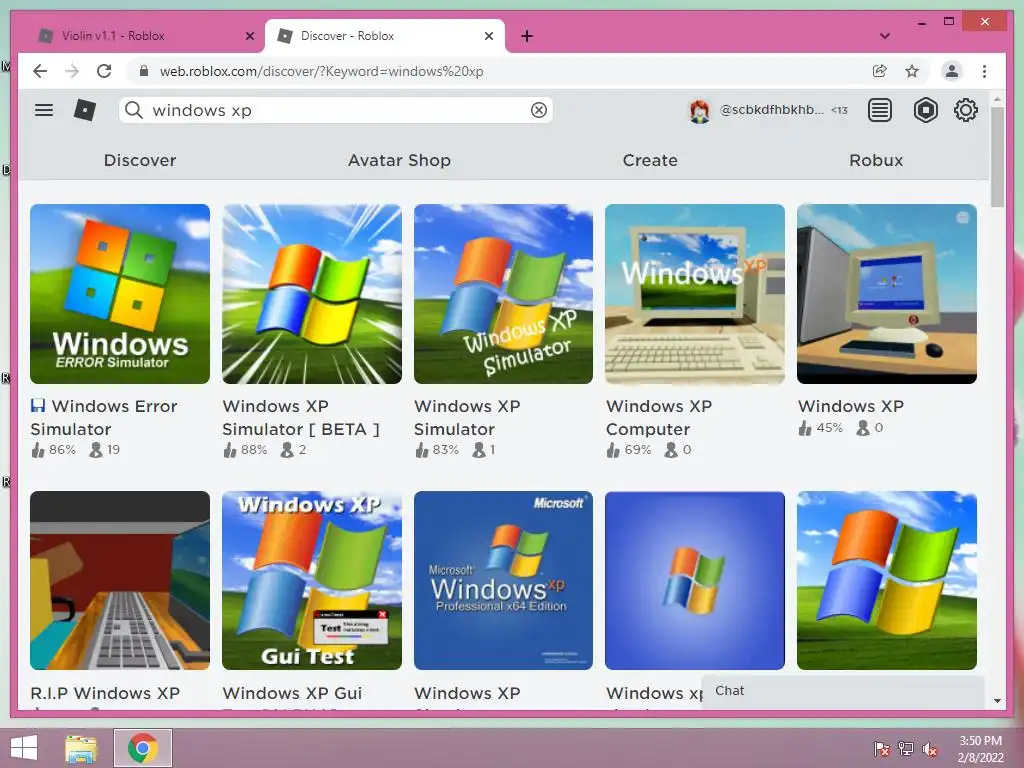Open the Discover navigation item
This screenshot has height=768, width=1024.
pyautogui.click(x=140, y=160)
